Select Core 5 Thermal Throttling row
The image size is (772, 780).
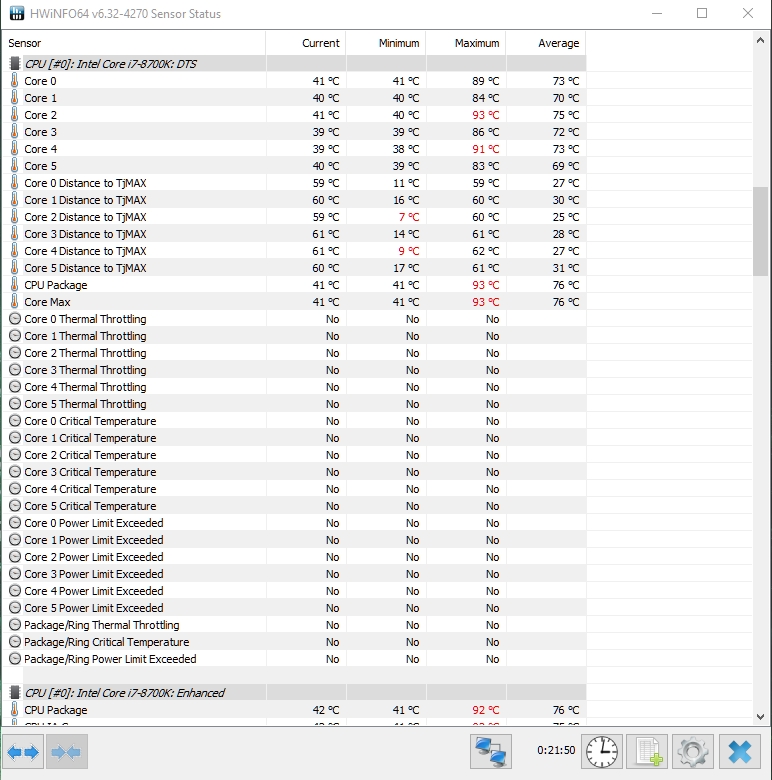pyautogui.click(x=294, y=404)
